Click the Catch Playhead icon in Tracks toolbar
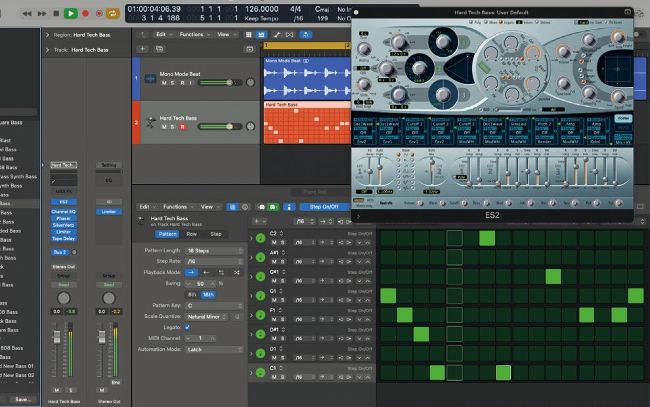The image size is (650, 407). coord(306,35)
